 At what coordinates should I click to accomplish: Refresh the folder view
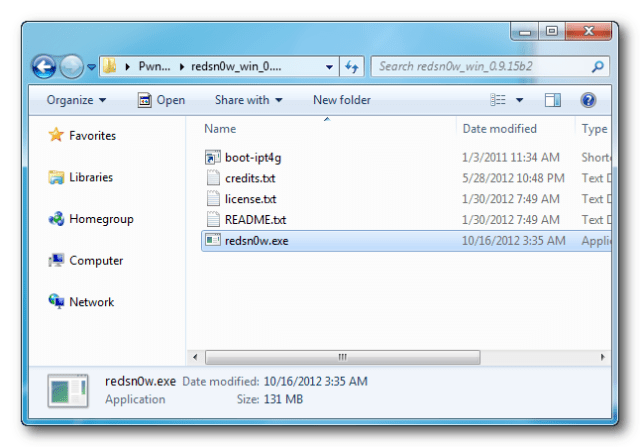click(351, 67)
